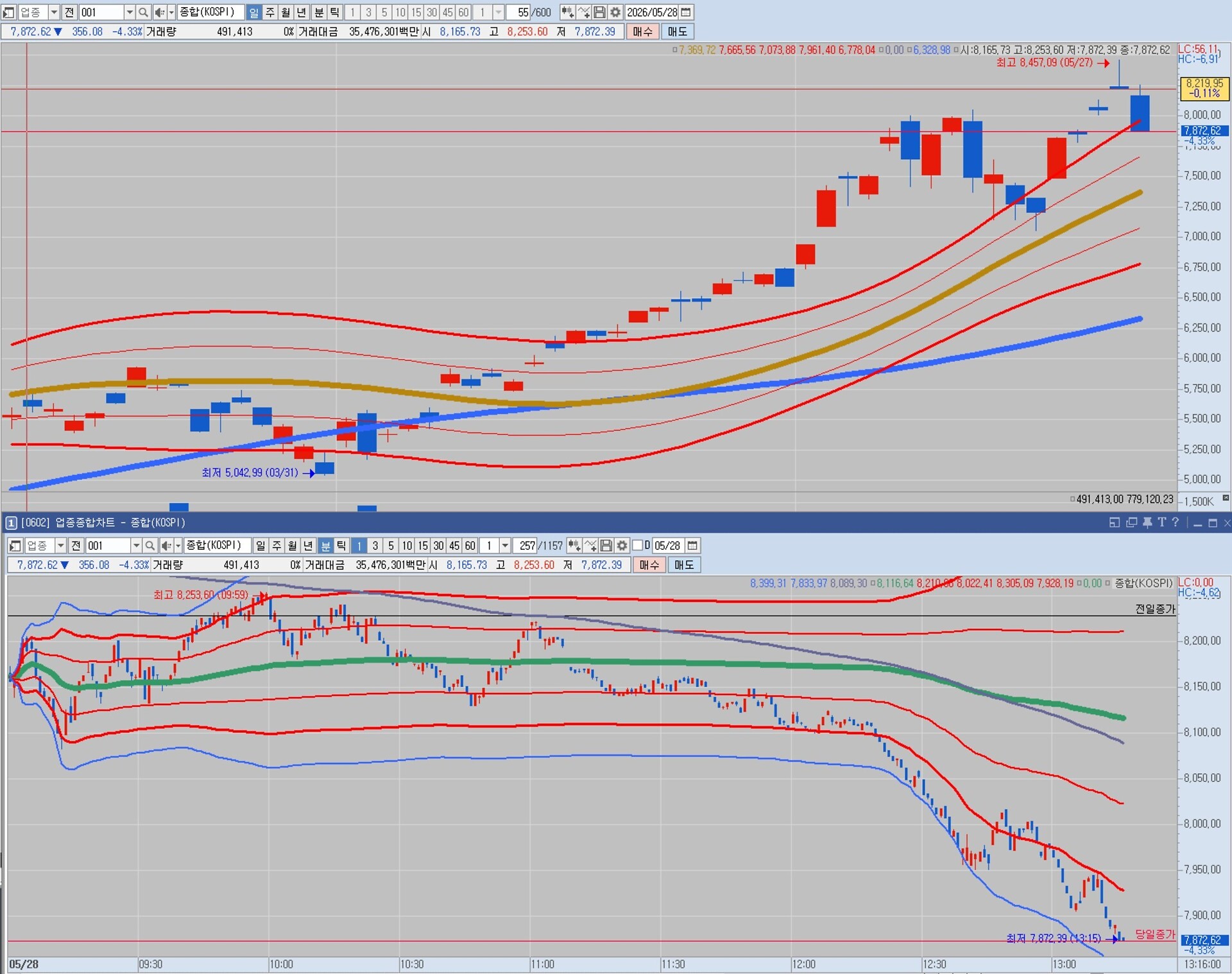Open settings gear in lower chart toolbar

622,545
